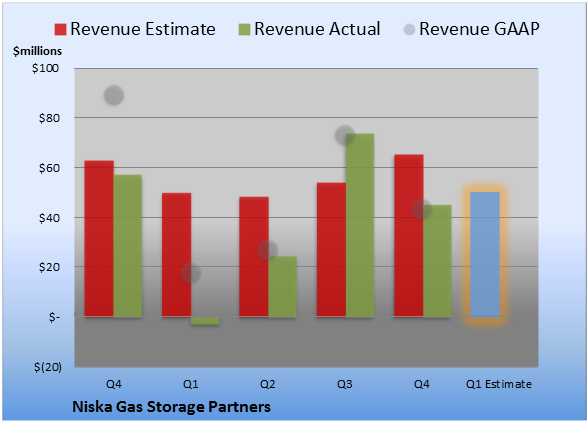Select the 'Revenue GAAP' legend label
The image size is (588, 422).
click(479, 29)
